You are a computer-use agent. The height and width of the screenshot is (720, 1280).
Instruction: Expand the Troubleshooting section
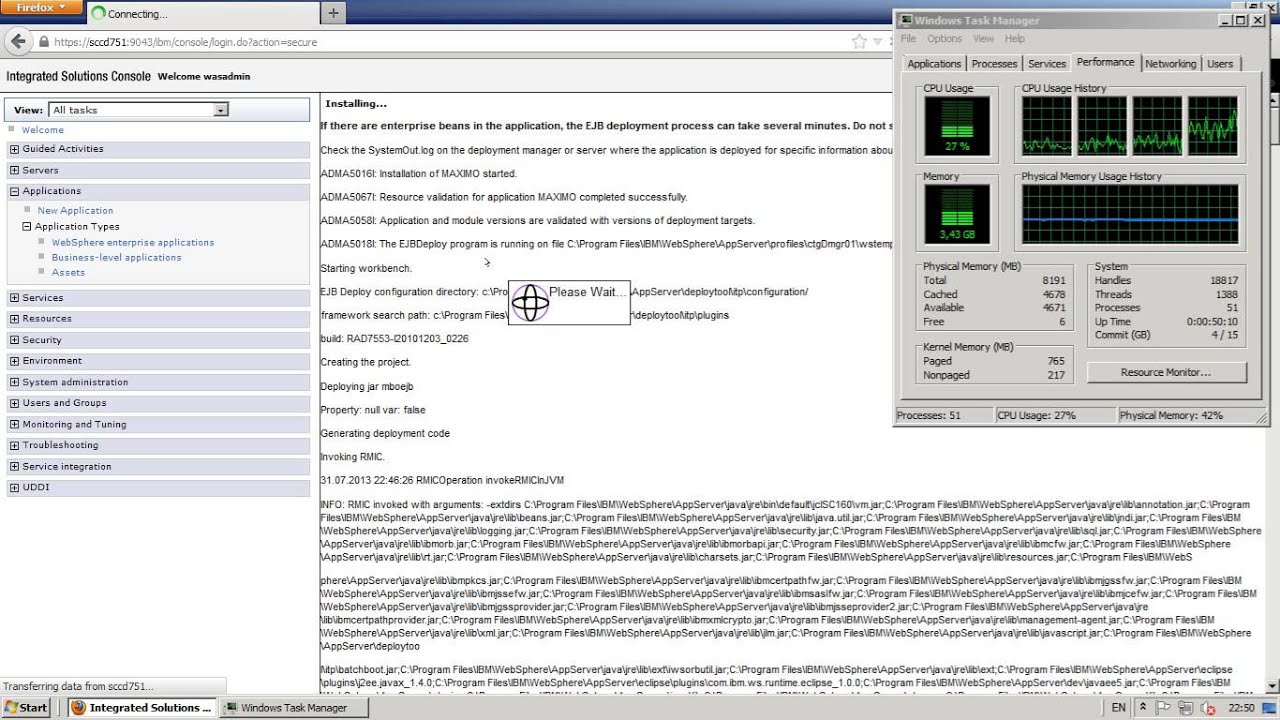tap(15, 445)
